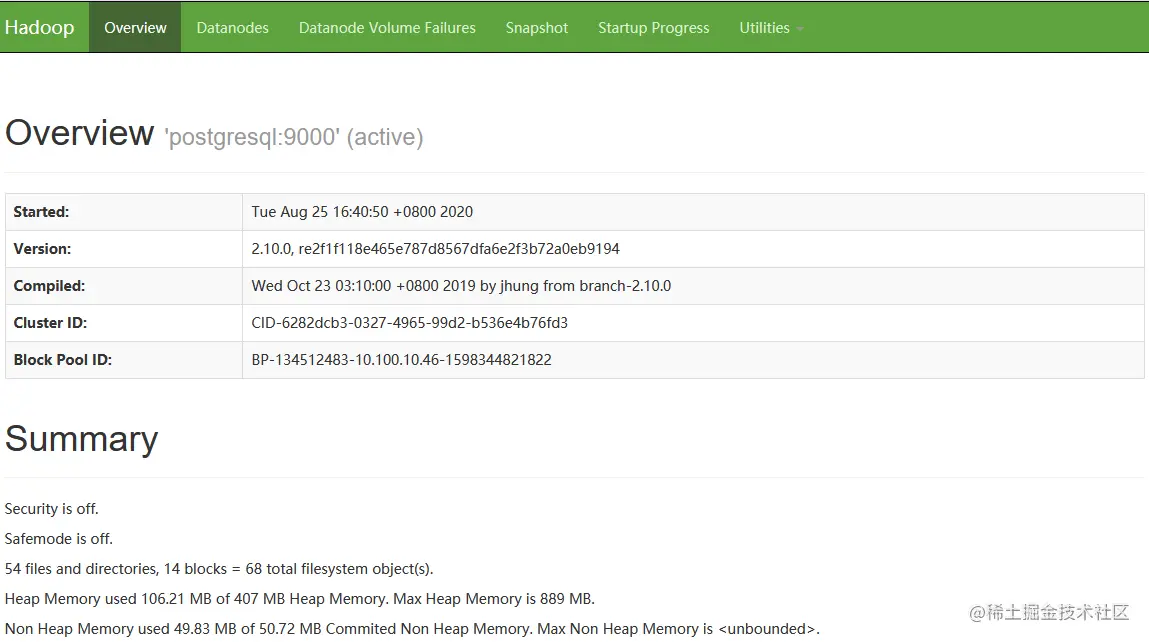Select Tue Aug 25 16:40:50 +0800 2020 value
Viewport: 1149px width, 642px height.
point(362,212)
